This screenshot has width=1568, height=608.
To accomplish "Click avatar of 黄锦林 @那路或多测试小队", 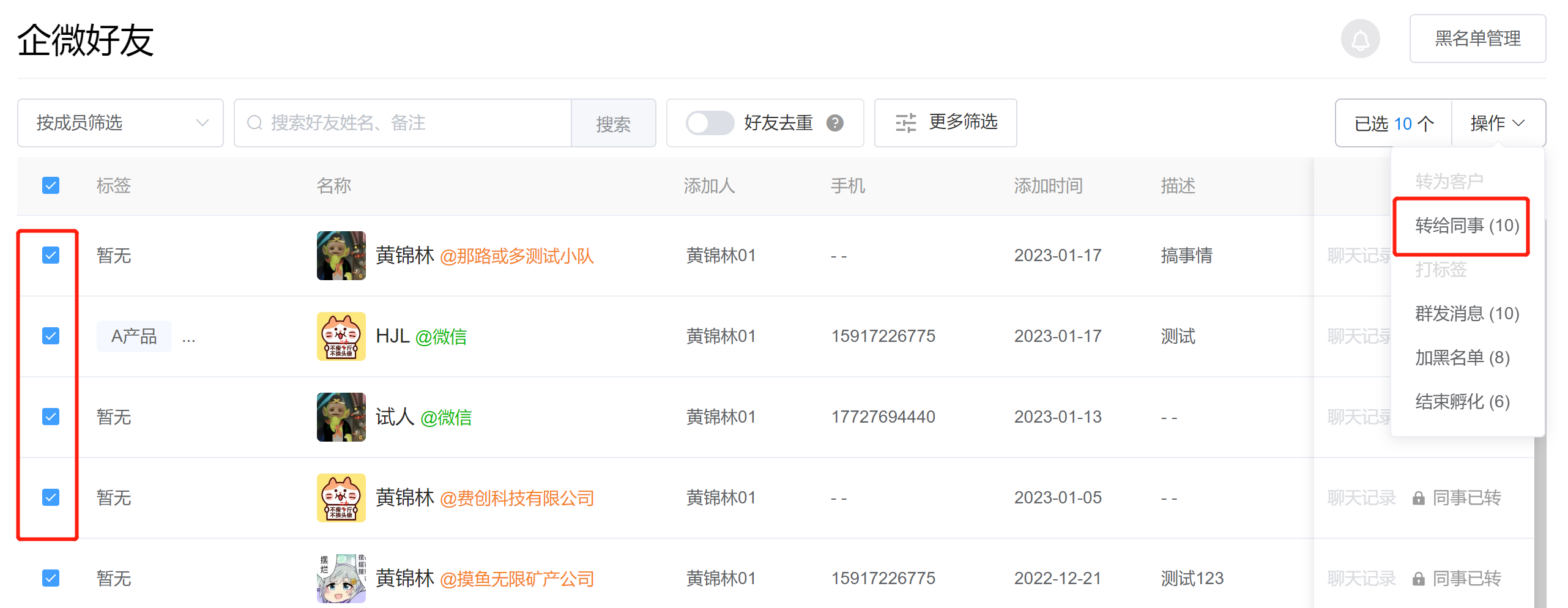I will 341,256.
